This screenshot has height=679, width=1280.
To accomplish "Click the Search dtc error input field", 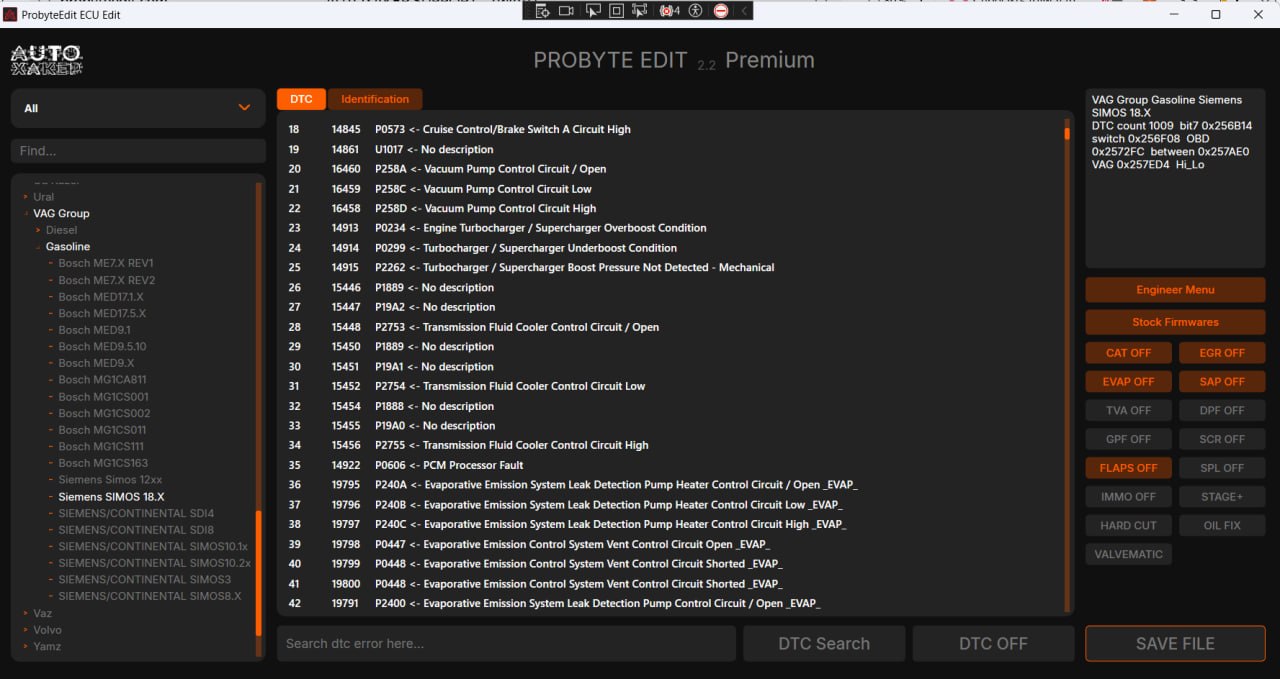I will (x=506, y=644).
